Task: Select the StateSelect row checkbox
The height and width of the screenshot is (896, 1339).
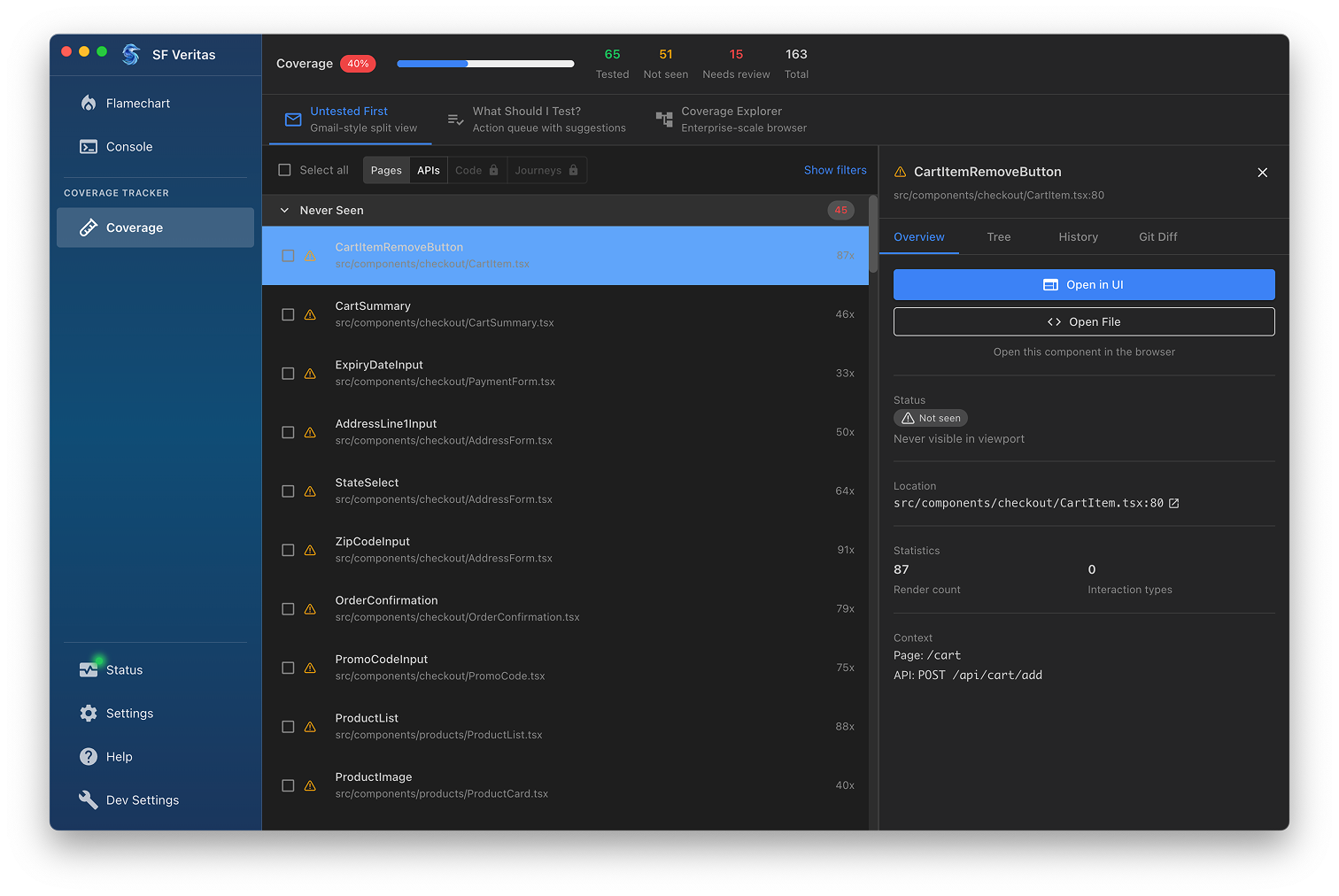Action: coord(288,491)
